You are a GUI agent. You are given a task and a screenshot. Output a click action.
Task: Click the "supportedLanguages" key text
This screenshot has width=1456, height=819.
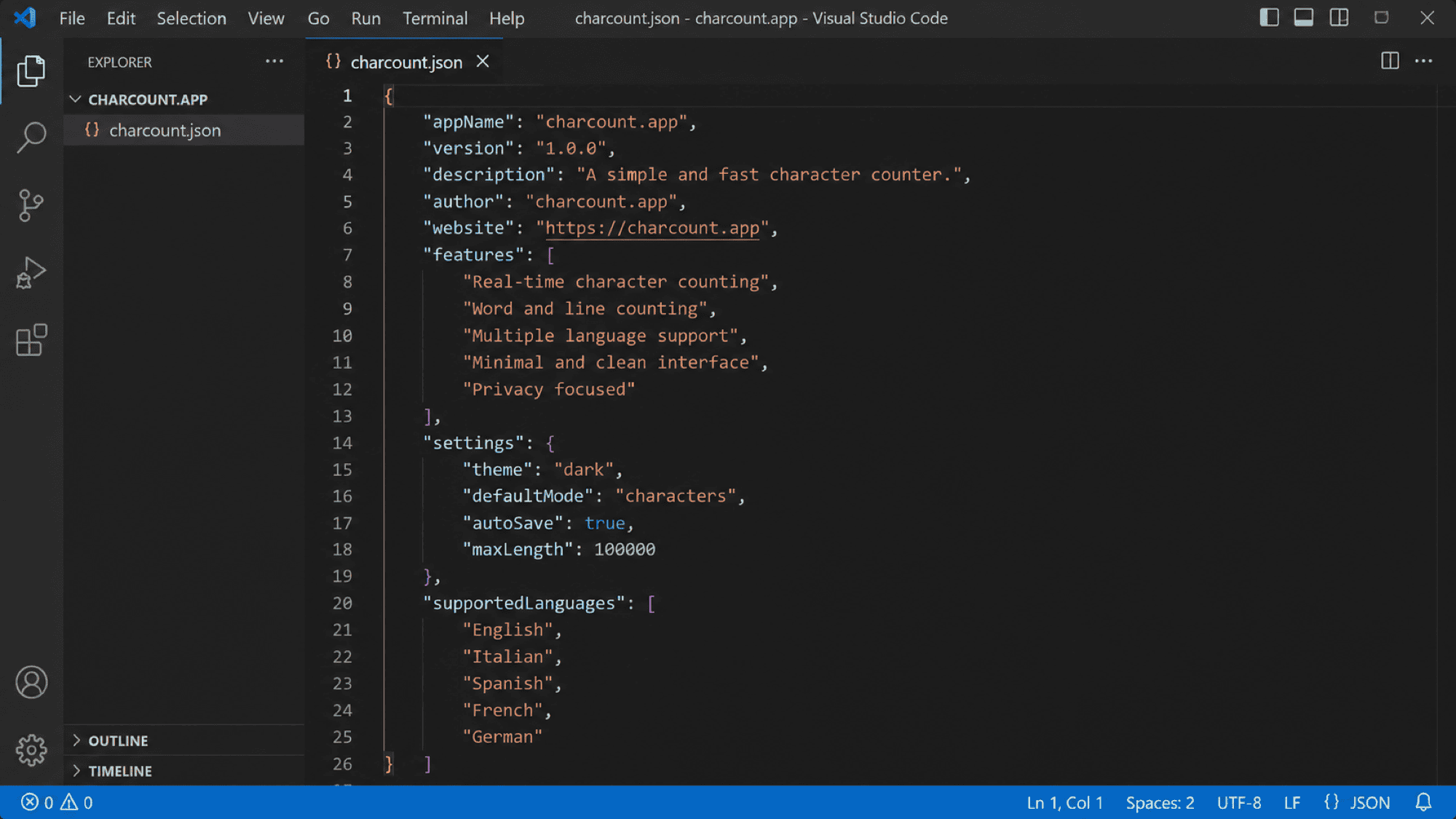[x=524, y=603]
